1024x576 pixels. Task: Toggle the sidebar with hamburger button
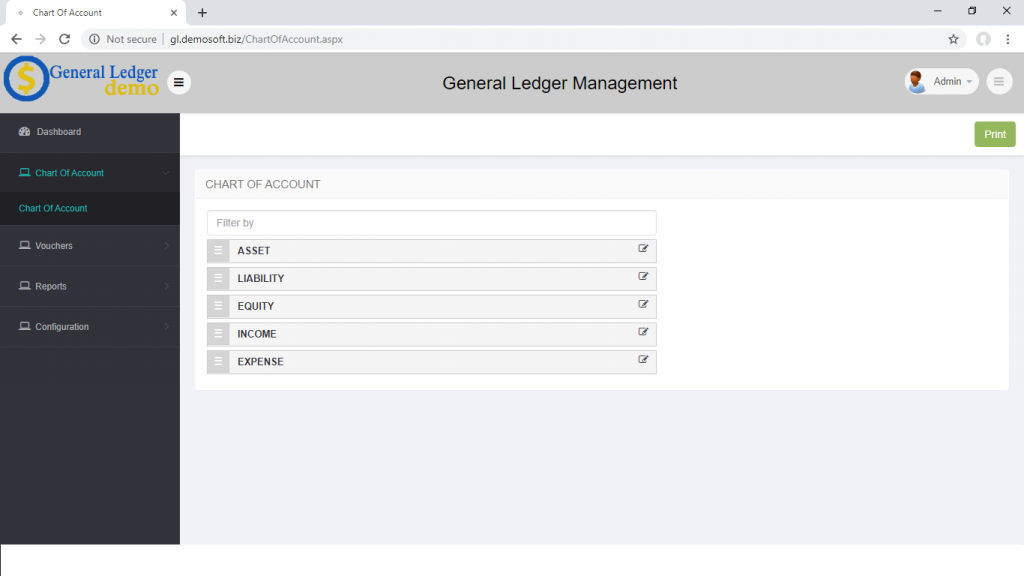pos(179,82)
